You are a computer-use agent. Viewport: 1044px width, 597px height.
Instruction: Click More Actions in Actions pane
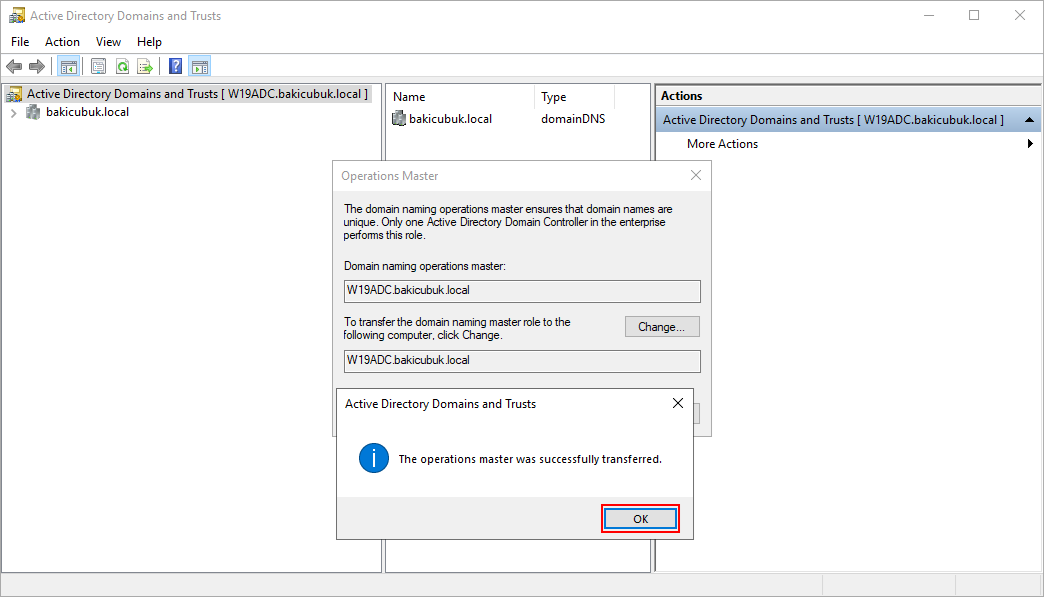tap(722, 144)
